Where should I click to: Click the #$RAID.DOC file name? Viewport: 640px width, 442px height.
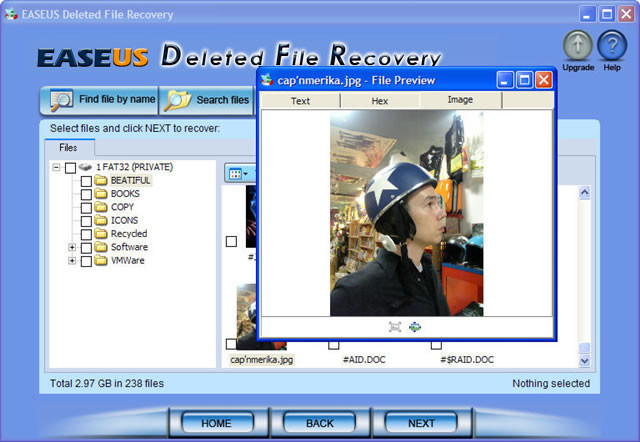[467, 360]
